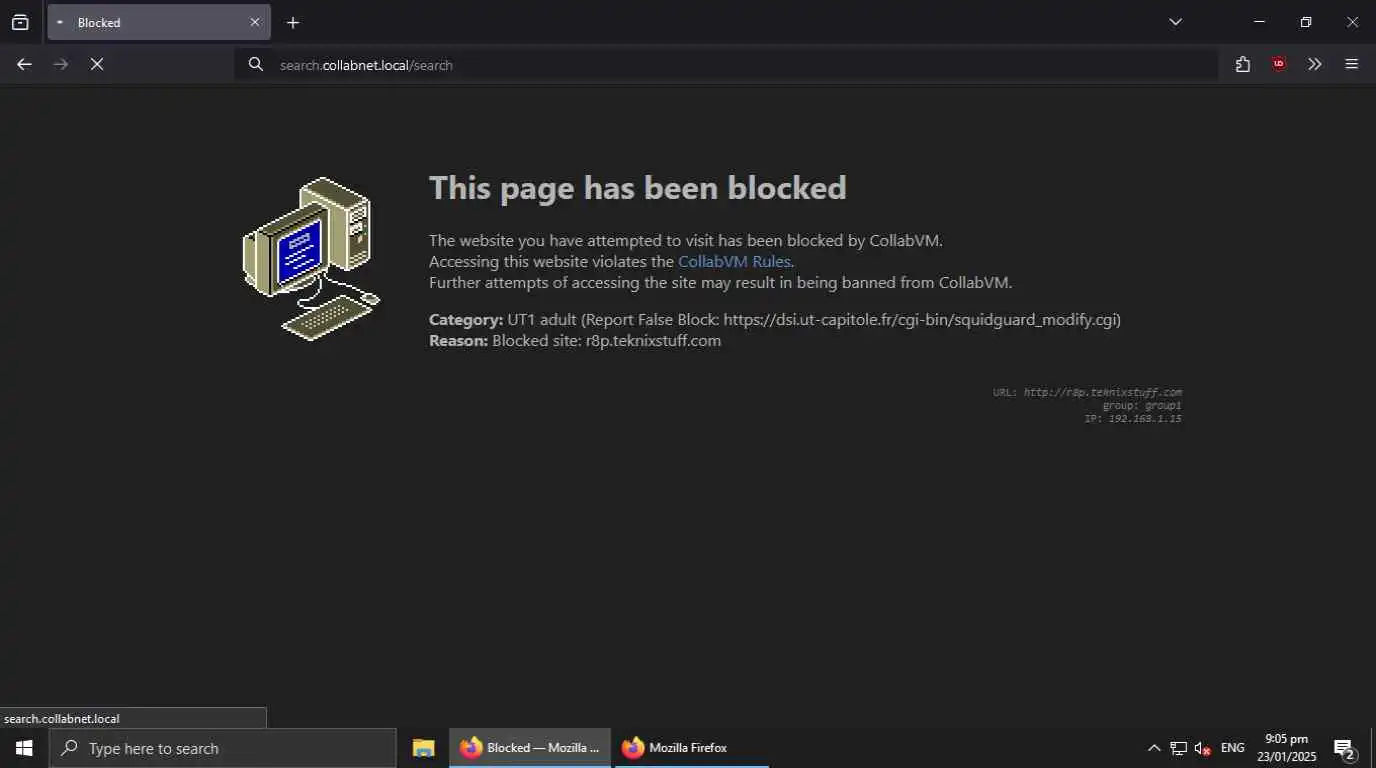The width and height of the screenshot is (1376, 768).
Task: Click the 'UT1 adult' category text line
Action: (x=775, y=319)
